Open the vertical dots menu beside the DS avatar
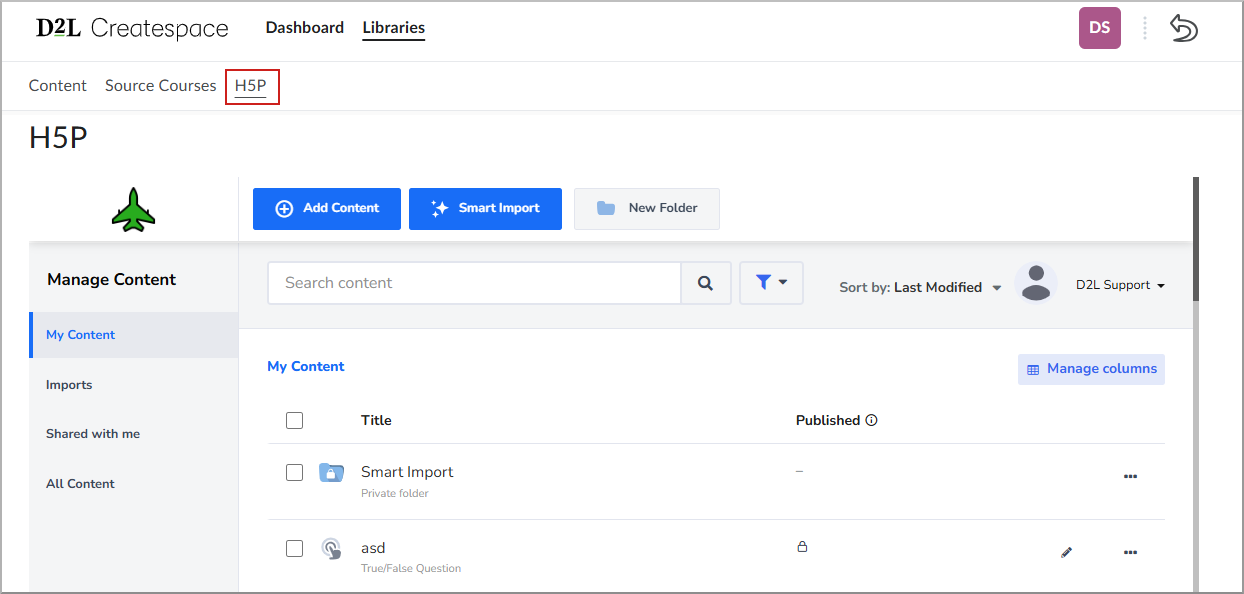The image size is (1244, 594). [x=1145, y=28]
